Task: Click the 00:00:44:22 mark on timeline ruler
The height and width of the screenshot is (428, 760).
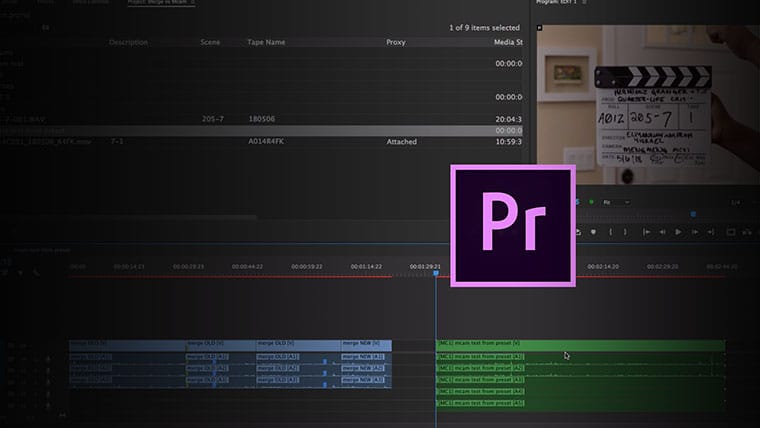Action: coord(247,267)
